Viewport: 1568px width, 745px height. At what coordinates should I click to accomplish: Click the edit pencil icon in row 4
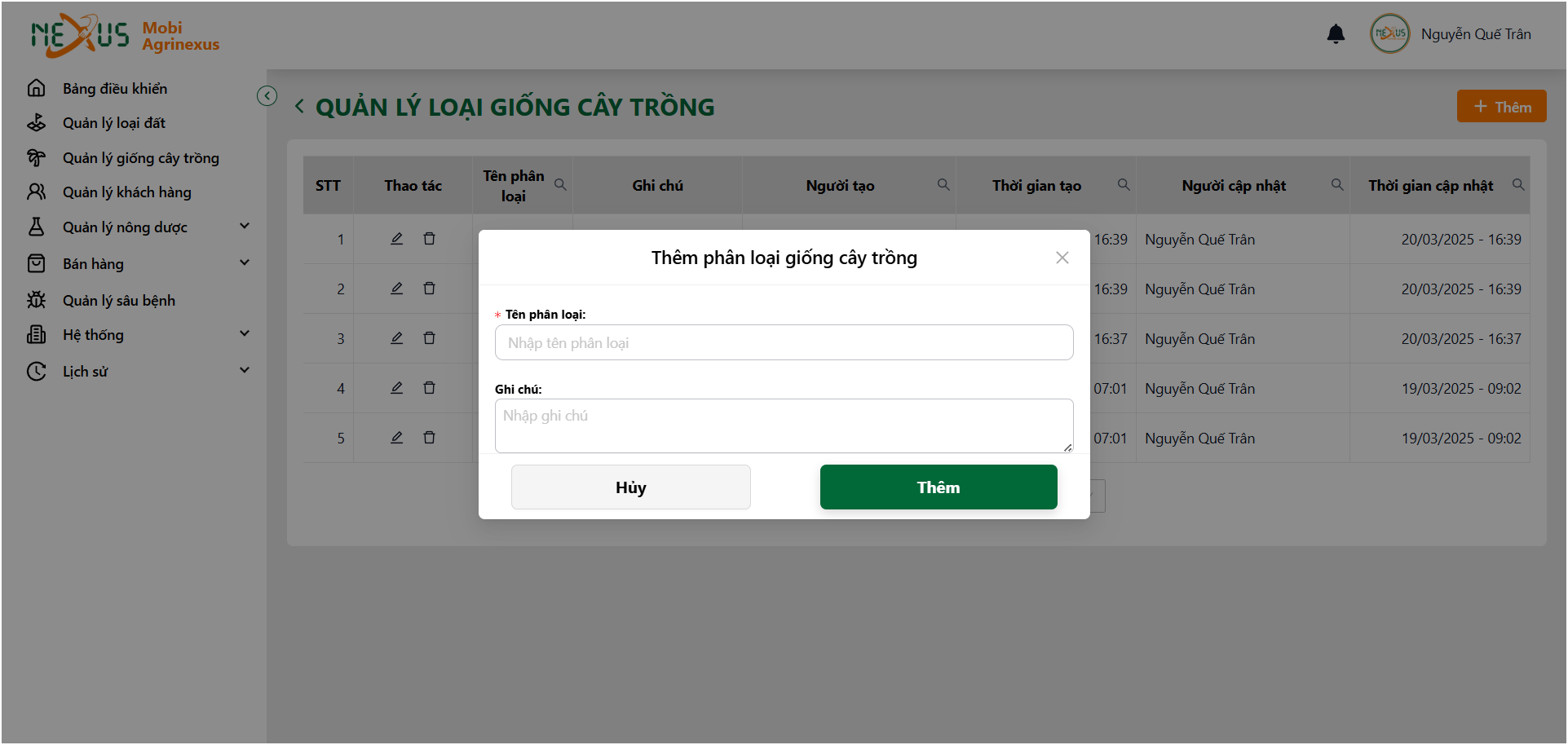(396, 388)
